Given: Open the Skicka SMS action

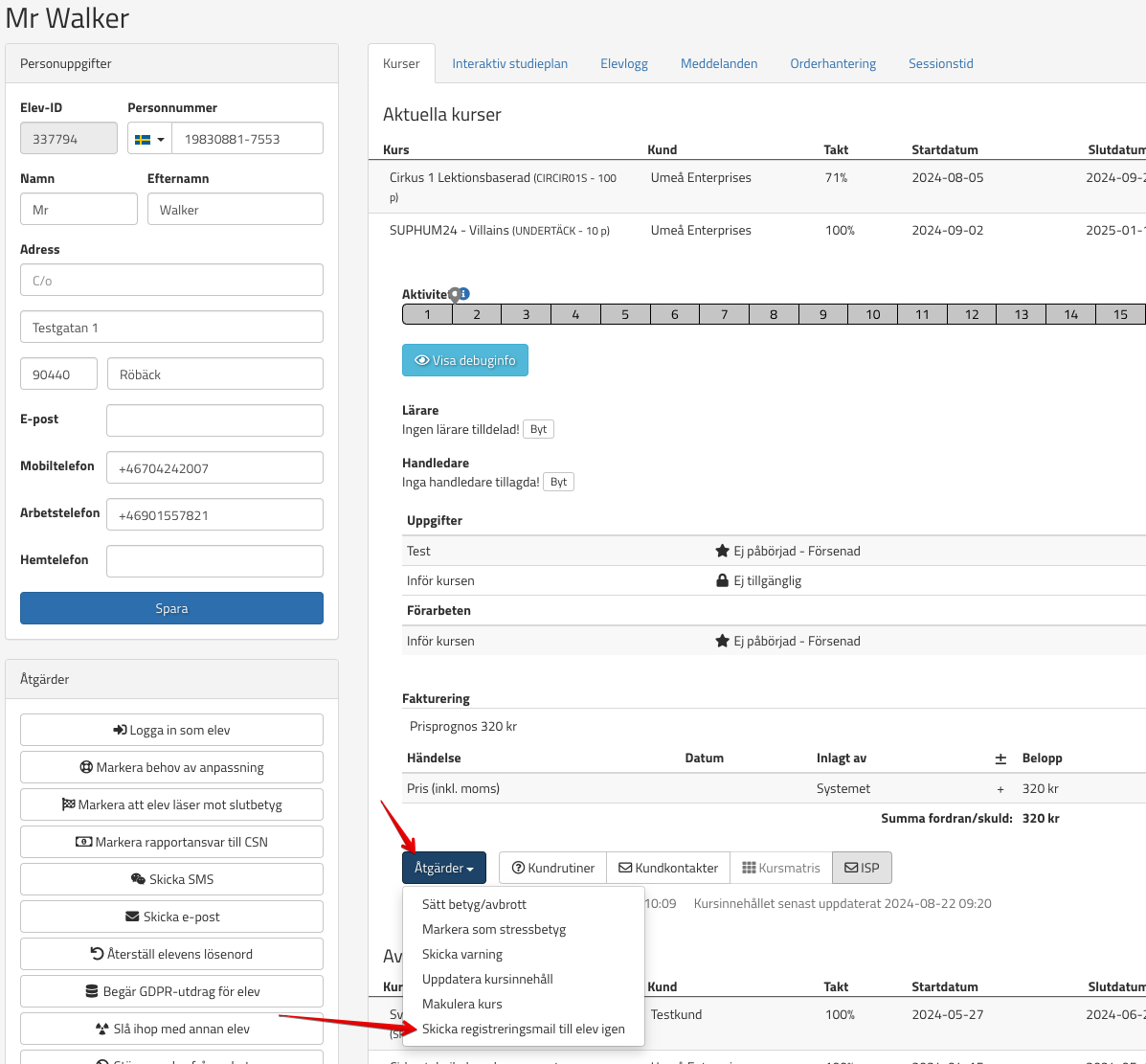Looking at the screenshot, I should [171, 879].
